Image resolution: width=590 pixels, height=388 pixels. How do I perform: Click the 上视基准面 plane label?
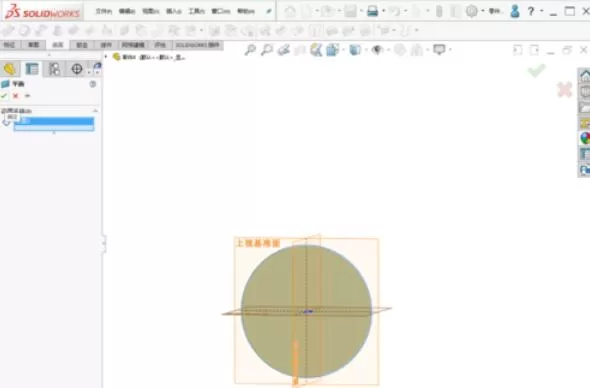[258, 243]
